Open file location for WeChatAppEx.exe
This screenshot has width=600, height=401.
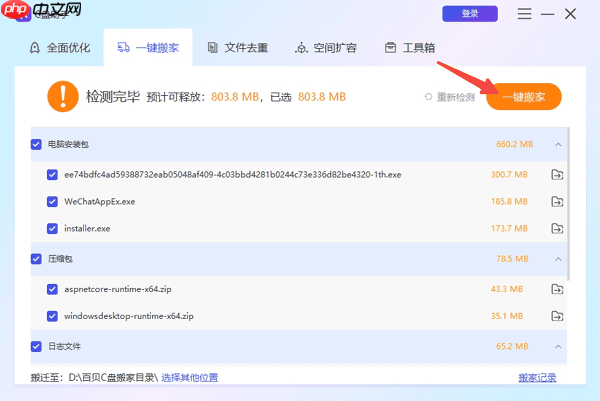(557, 202)
